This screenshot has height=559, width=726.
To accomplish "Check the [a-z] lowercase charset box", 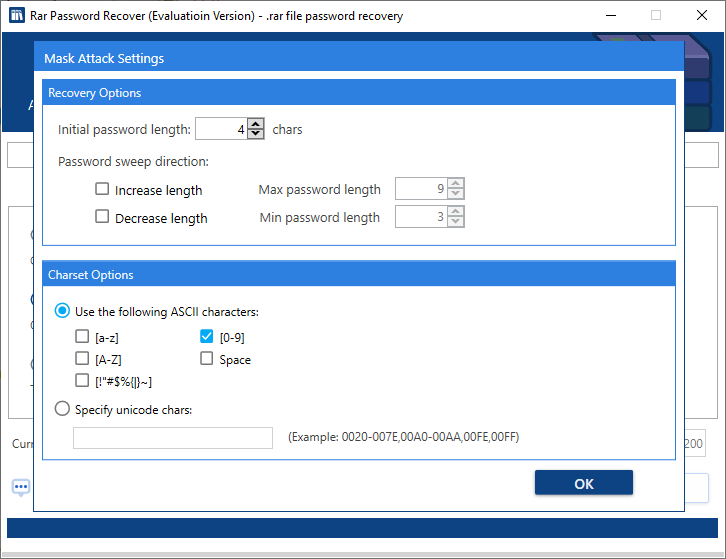I will click(x=82, y=336).
